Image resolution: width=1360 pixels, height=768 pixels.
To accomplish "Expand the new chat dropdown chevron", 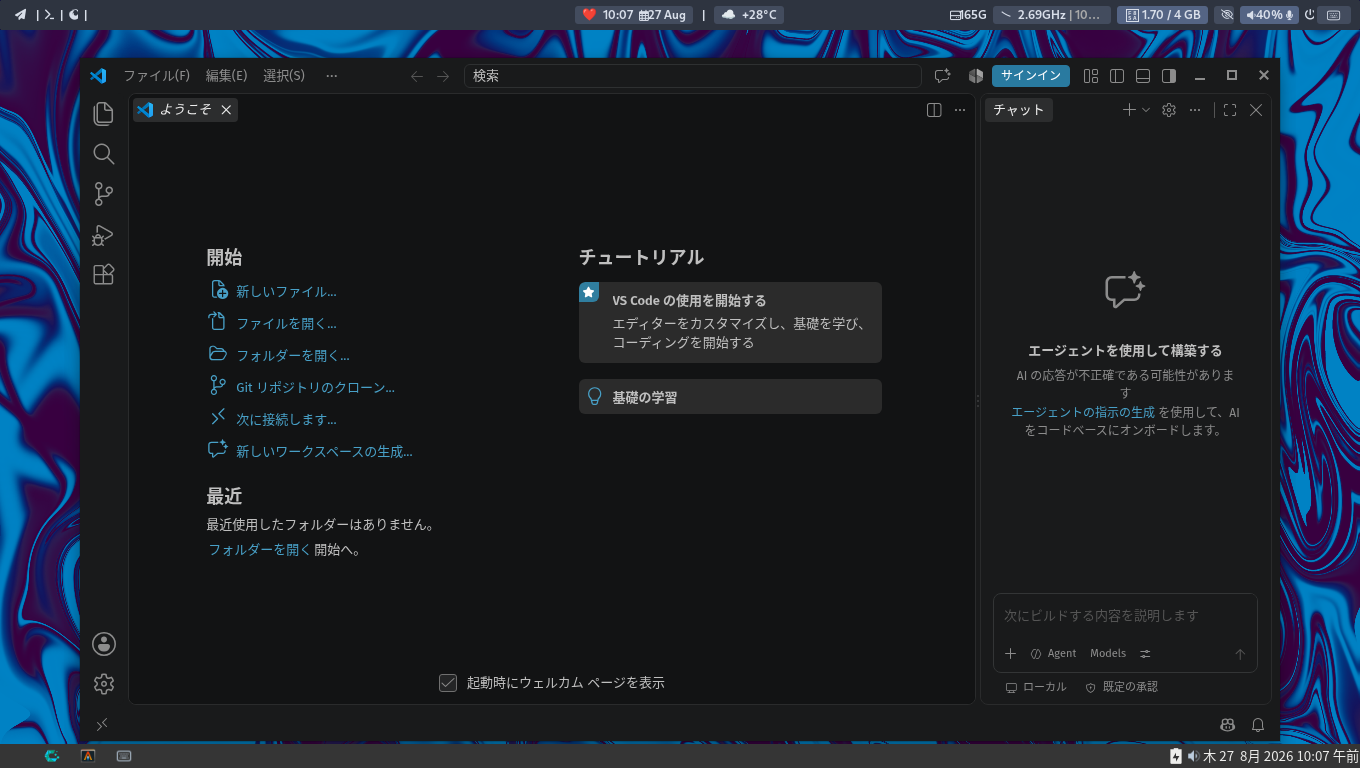I will click(1146, 110).
